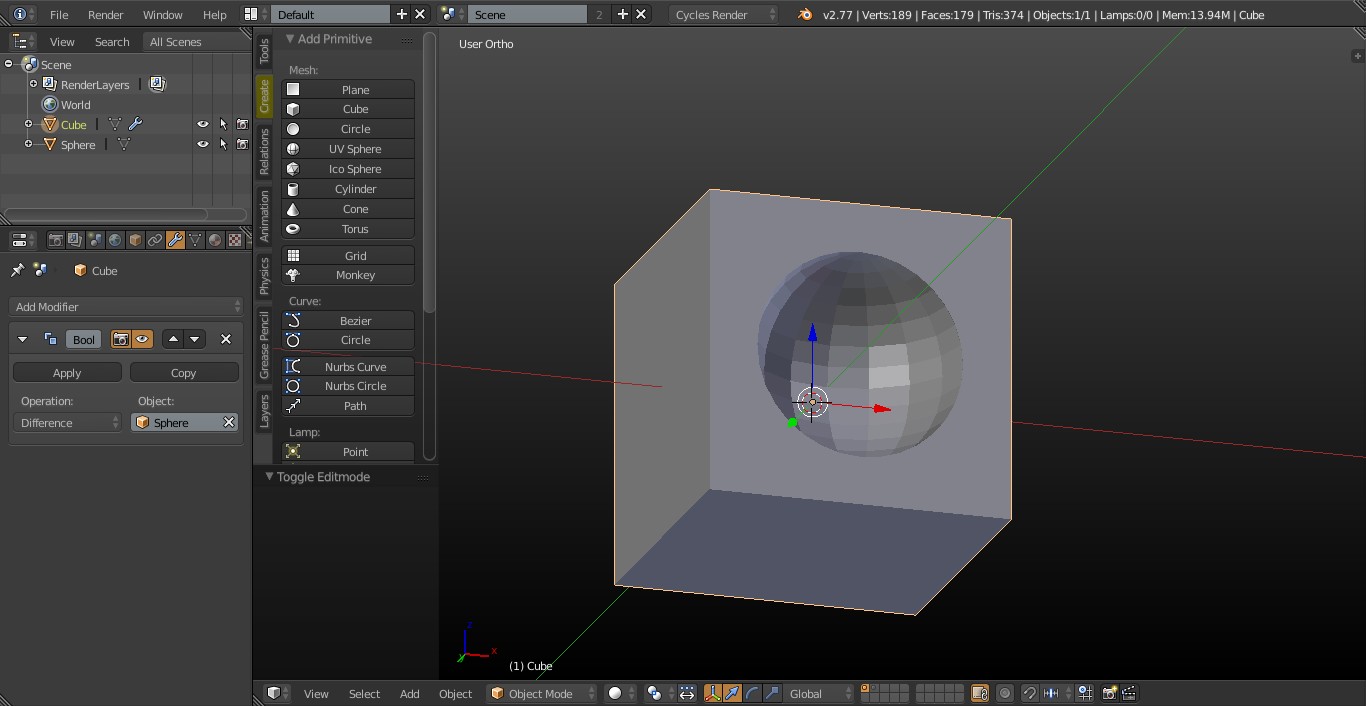Open the Object properties tab cube icon

pyautogui.click(x=135, y=240)
